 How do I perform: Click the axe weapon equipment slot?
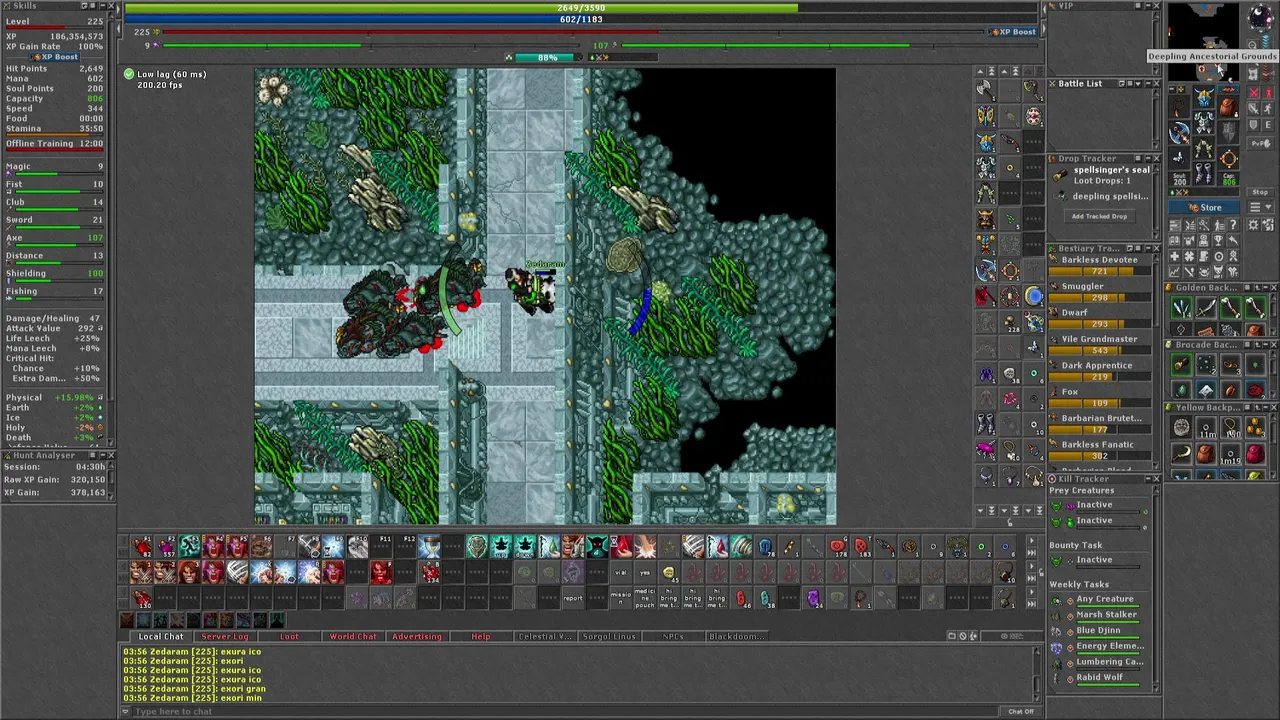click(1179, 132)
